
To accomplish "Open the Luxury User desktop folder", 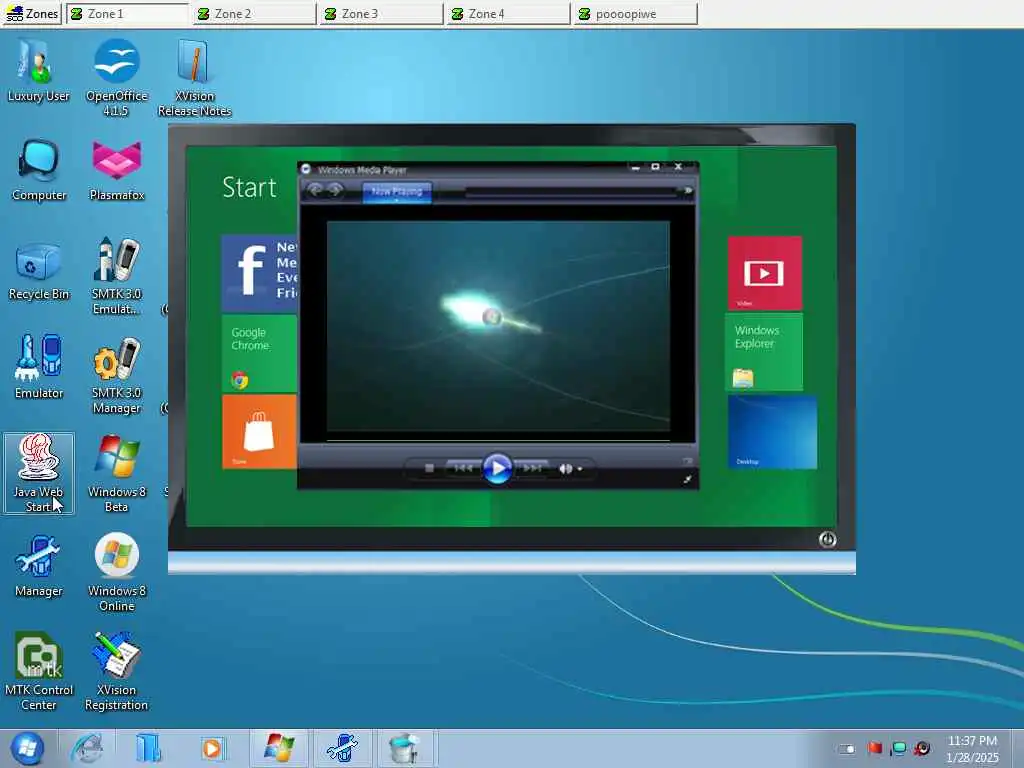I will (x=39, y=71).
